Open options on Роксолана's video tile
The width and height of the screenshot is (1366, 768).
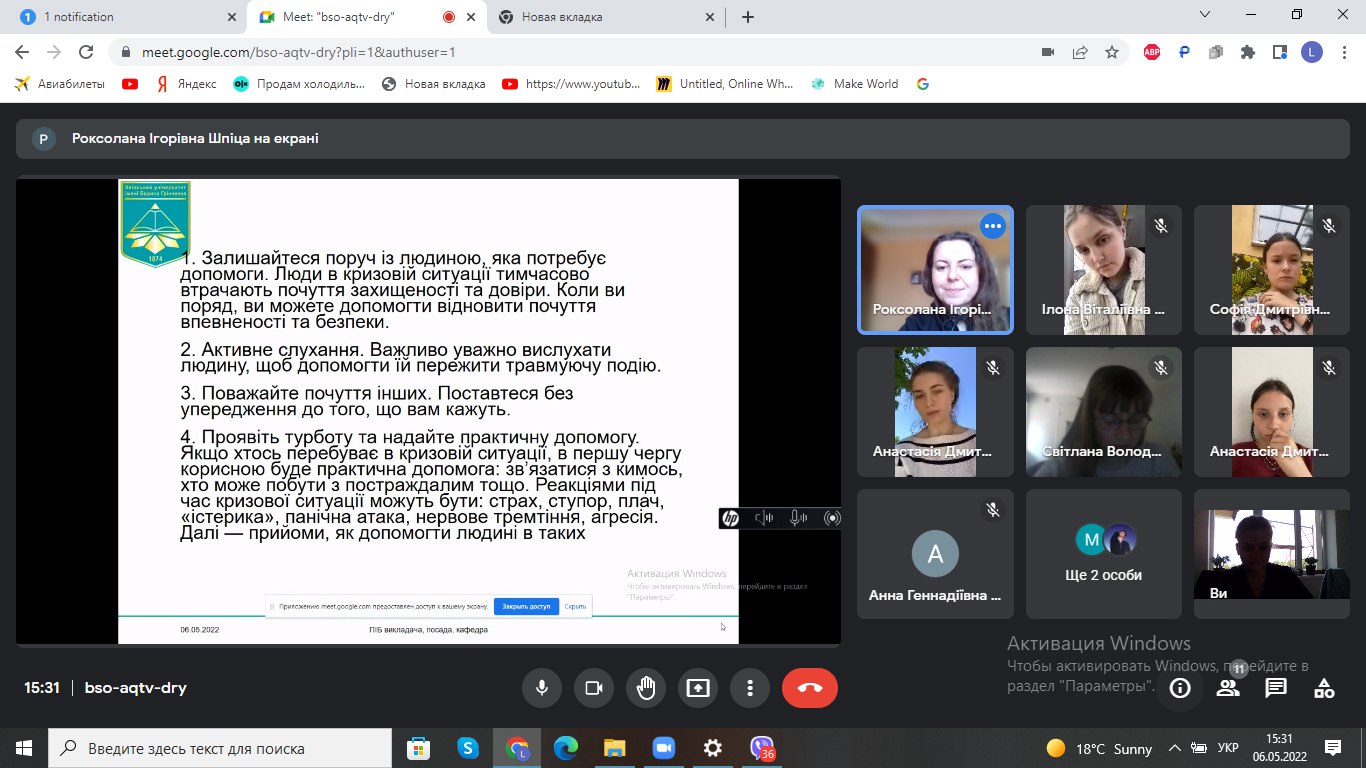(992, 226)
